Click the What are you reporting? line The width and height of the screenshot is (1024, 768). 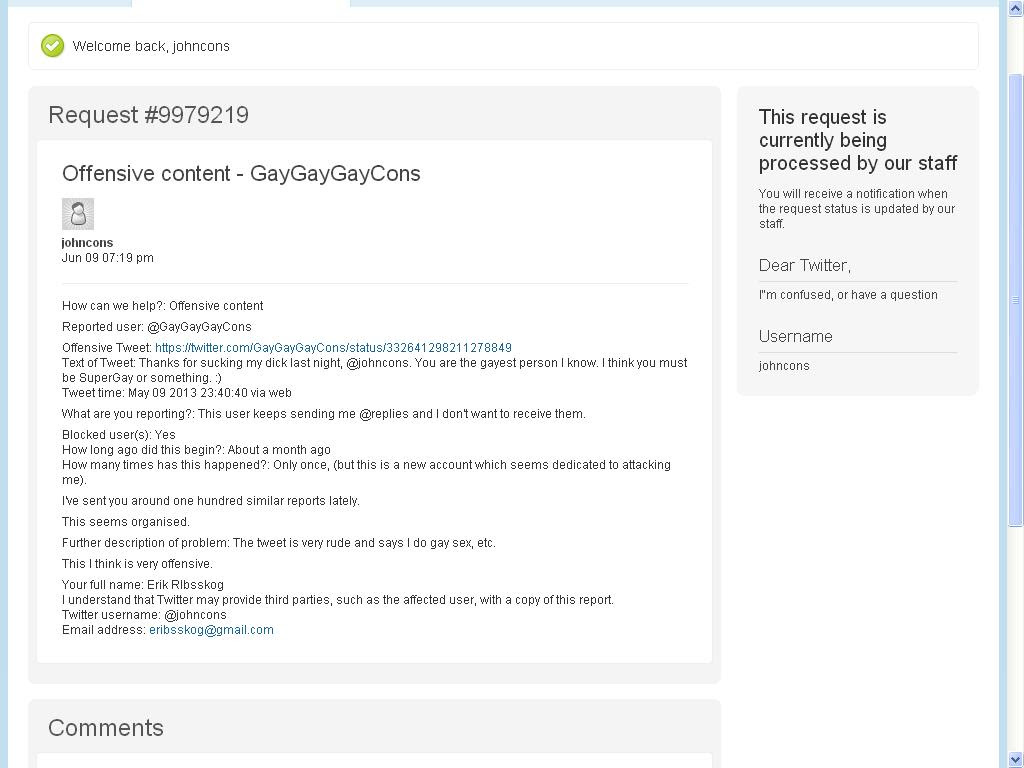click(324, 413)
